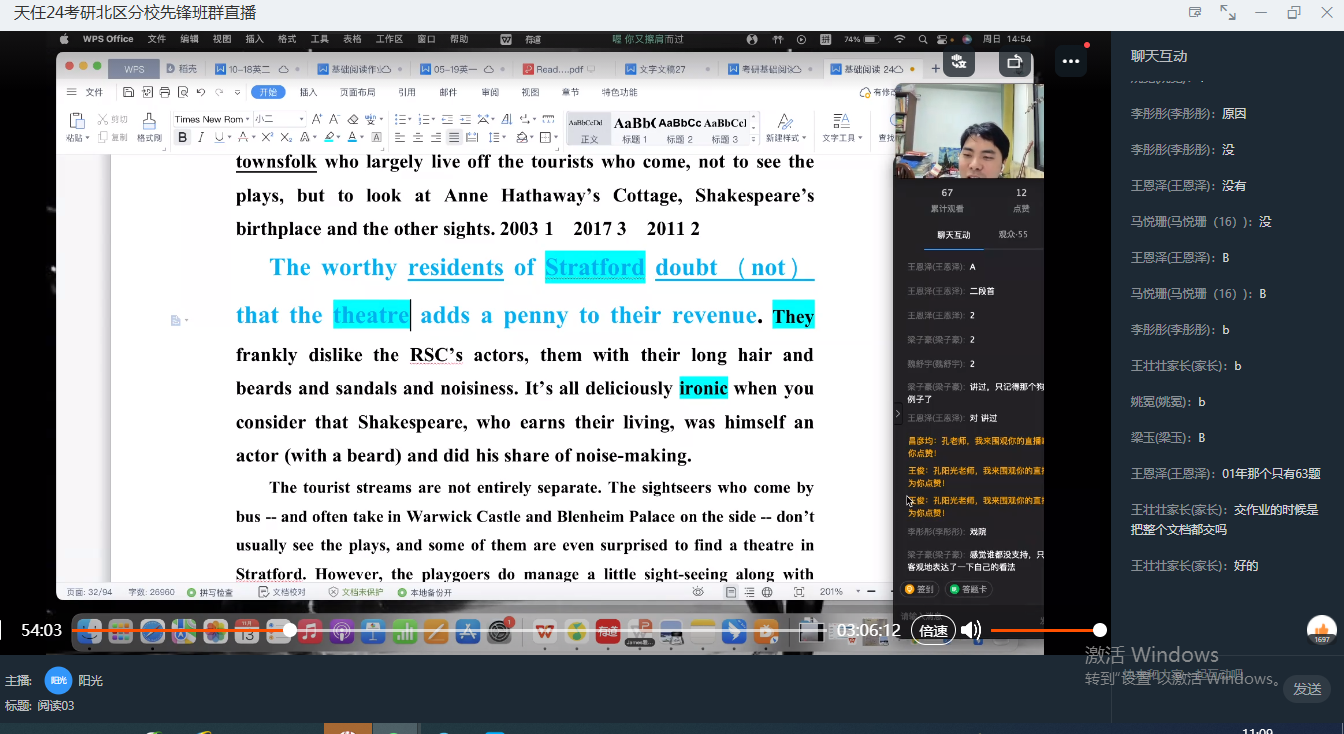Click the Finder icon in the Dock
This screenshot has width=1344, height=734.
pos(90,631)
